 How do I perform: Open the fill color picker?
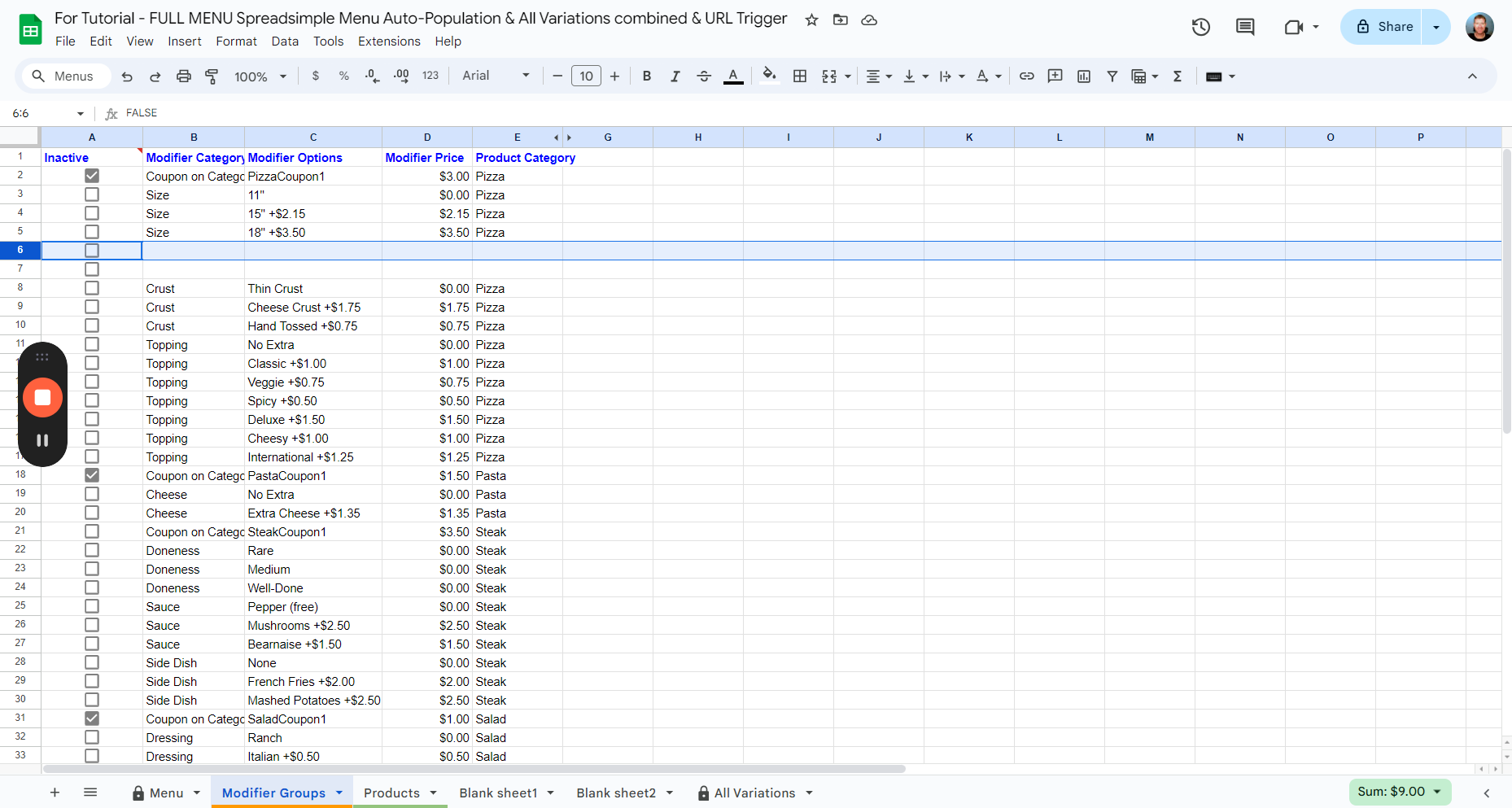[769, 76]
